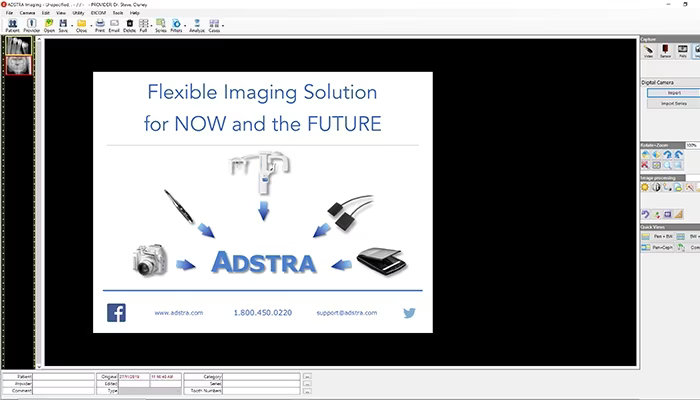Screen dimensions: 700x400
Task: Select the Provider toolbar icon
Action: tap(31, 25)
